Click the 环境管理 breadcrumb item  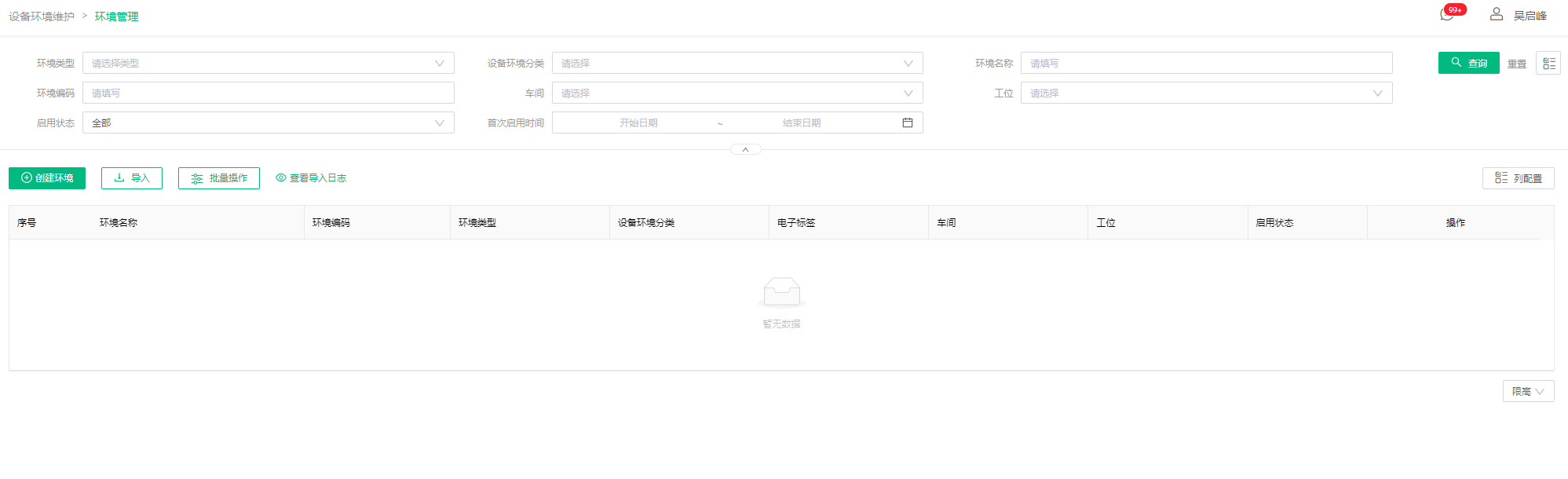pos(116,16)
